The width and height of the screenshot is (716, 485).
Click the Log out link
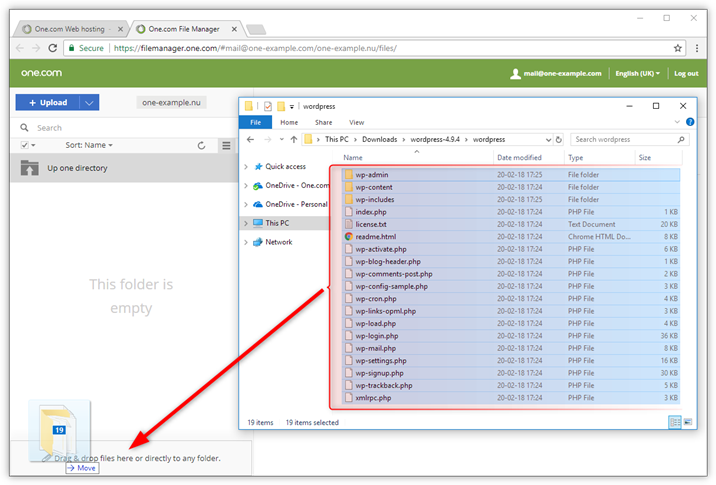coord(686,74)
